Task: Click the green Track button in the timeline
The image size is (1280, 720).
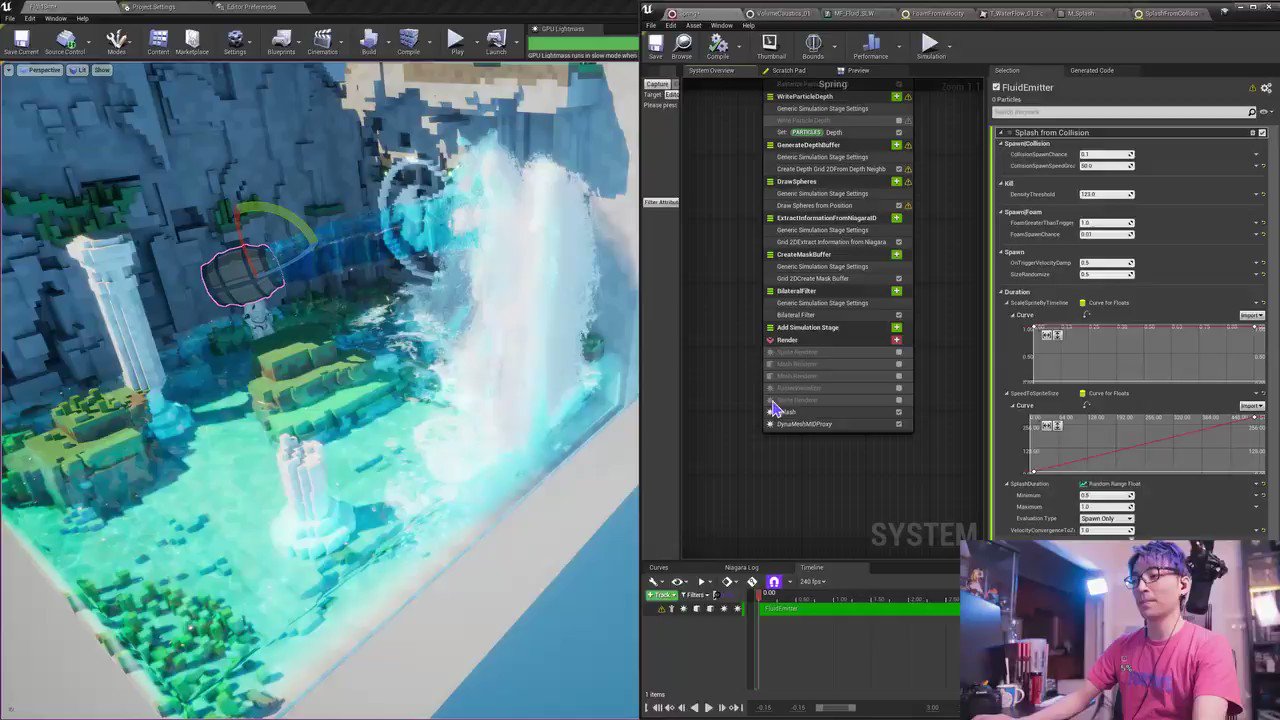Action: [x=660, y=594]
